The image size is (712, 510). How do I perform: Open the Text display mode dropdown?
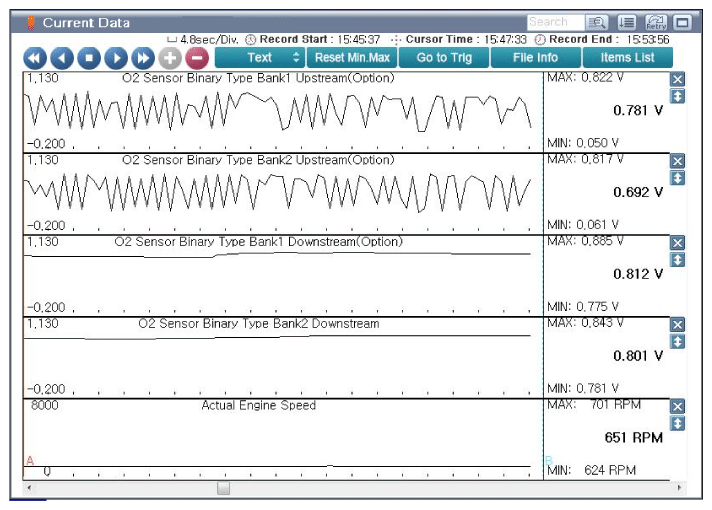tap(260, 58)
